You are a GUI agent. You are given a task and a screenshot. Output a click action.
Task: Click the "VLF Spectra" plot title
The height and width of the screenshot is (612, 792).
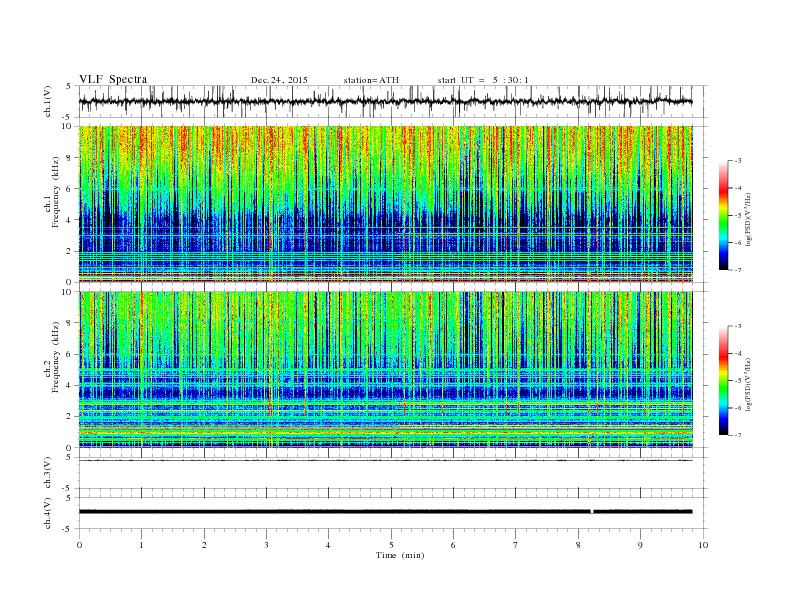pyautogui.click(x=113, y=79)
